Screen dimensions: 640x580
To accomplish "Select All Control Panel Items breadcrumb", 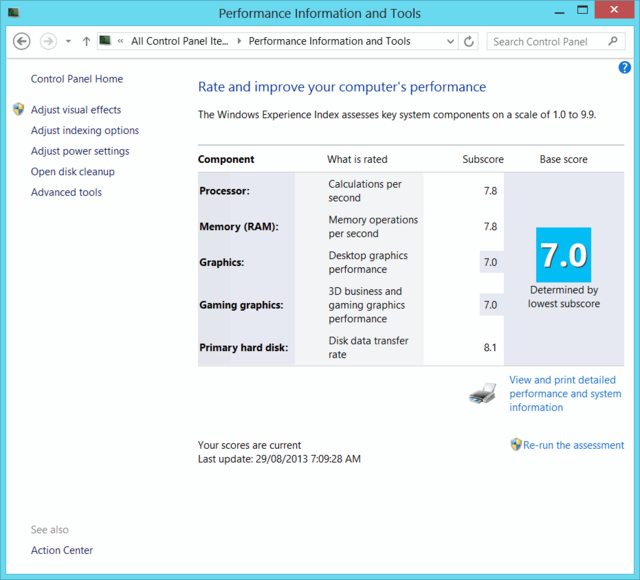I will point(180,41).
